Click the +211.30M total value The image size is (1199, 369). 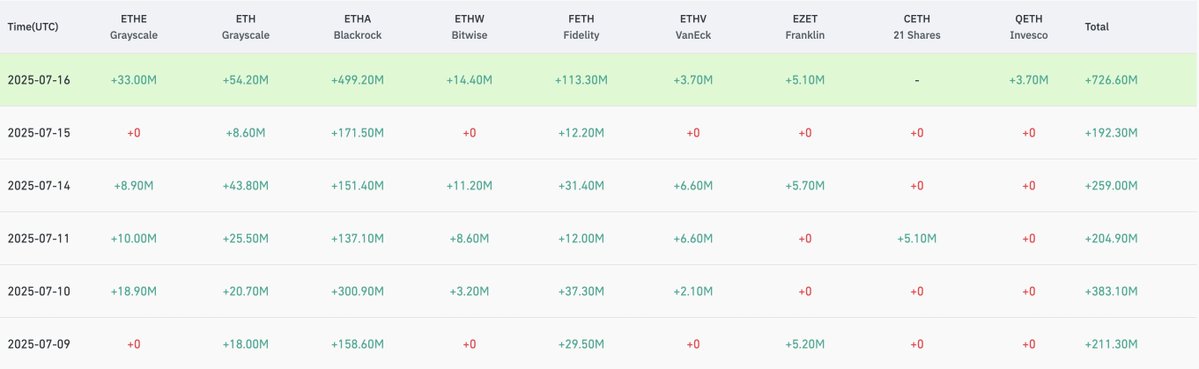point(1111,345)
